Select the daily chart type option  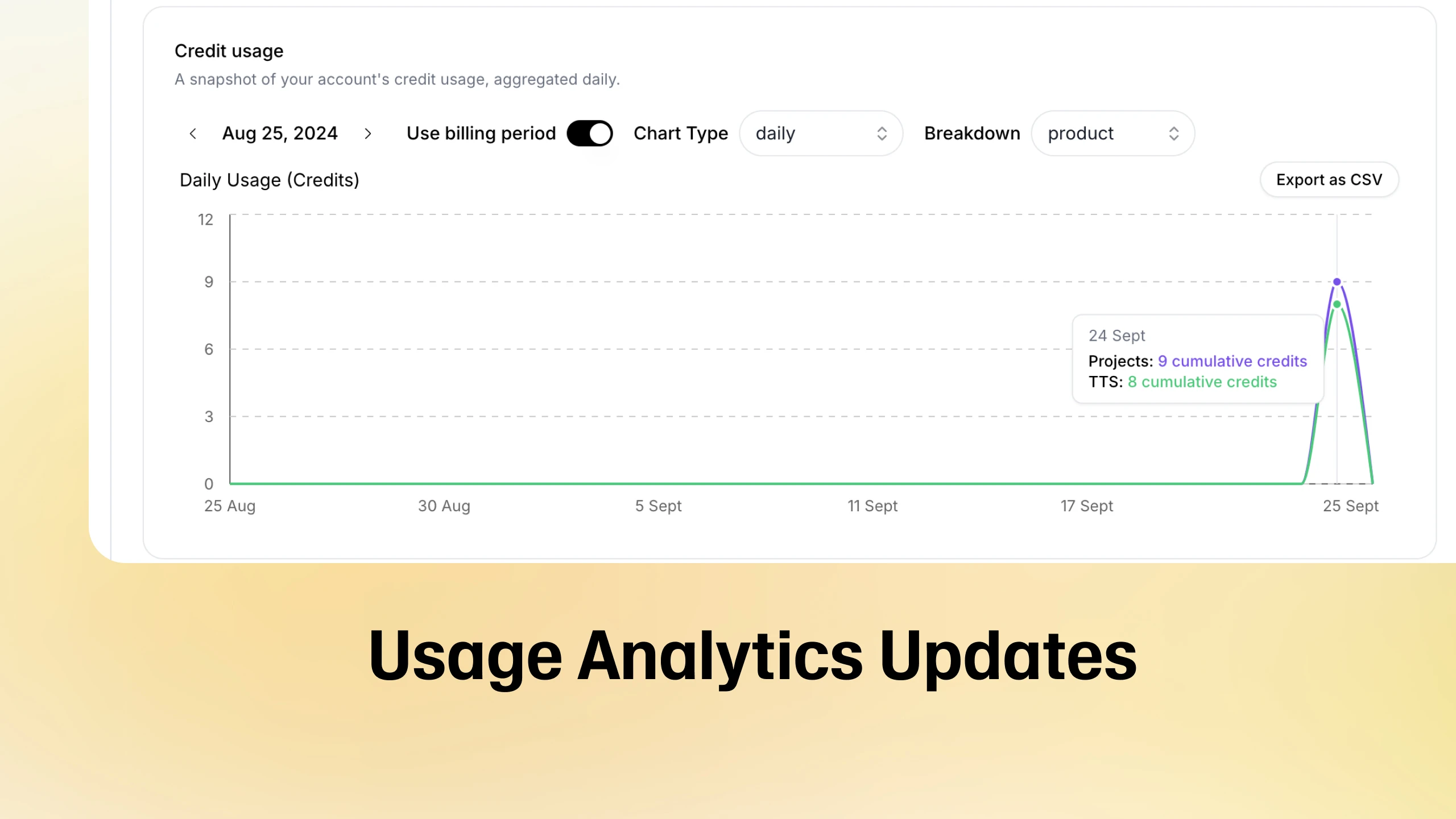tap(819, 133)
